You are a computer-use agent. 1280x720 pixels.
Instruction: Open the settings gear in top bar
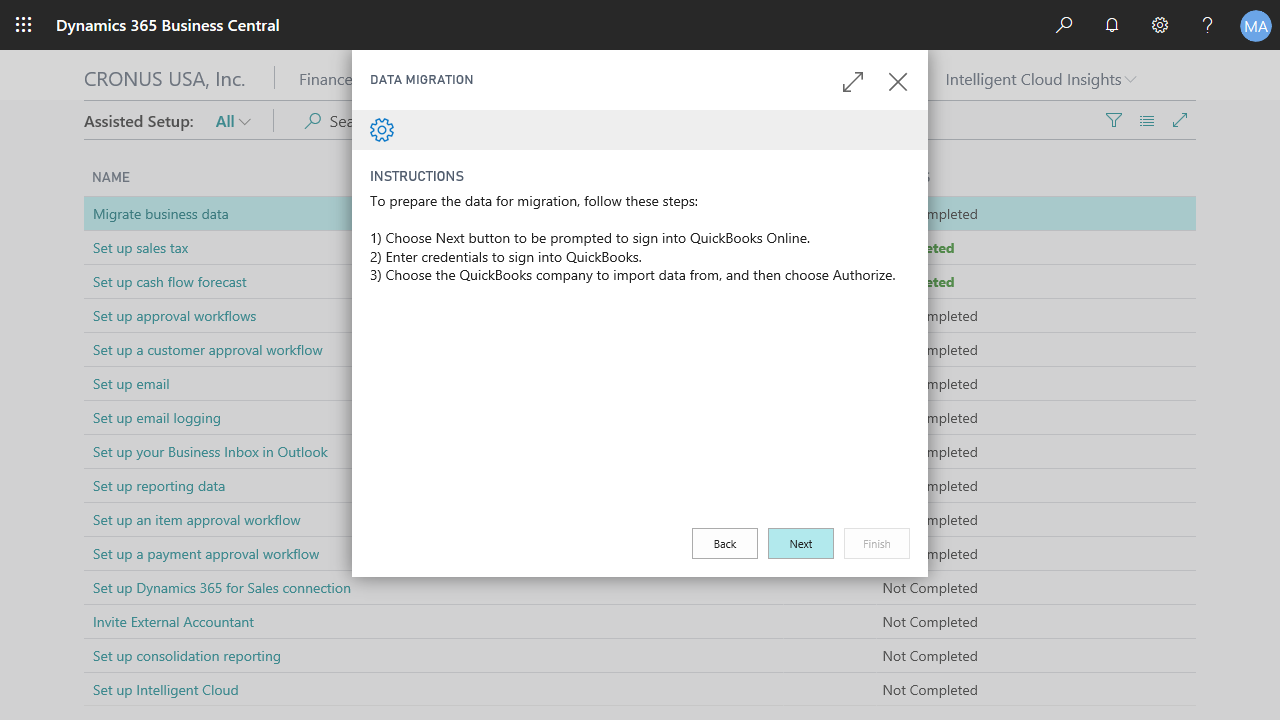pos(1160,25)
